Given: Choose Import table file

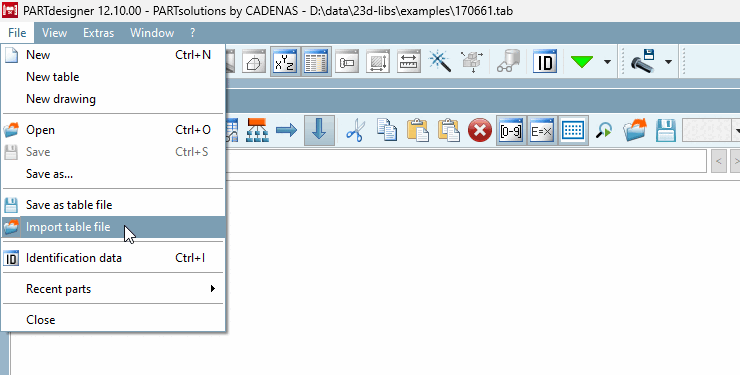Looking at the screenshot, I should pos(113,227).
